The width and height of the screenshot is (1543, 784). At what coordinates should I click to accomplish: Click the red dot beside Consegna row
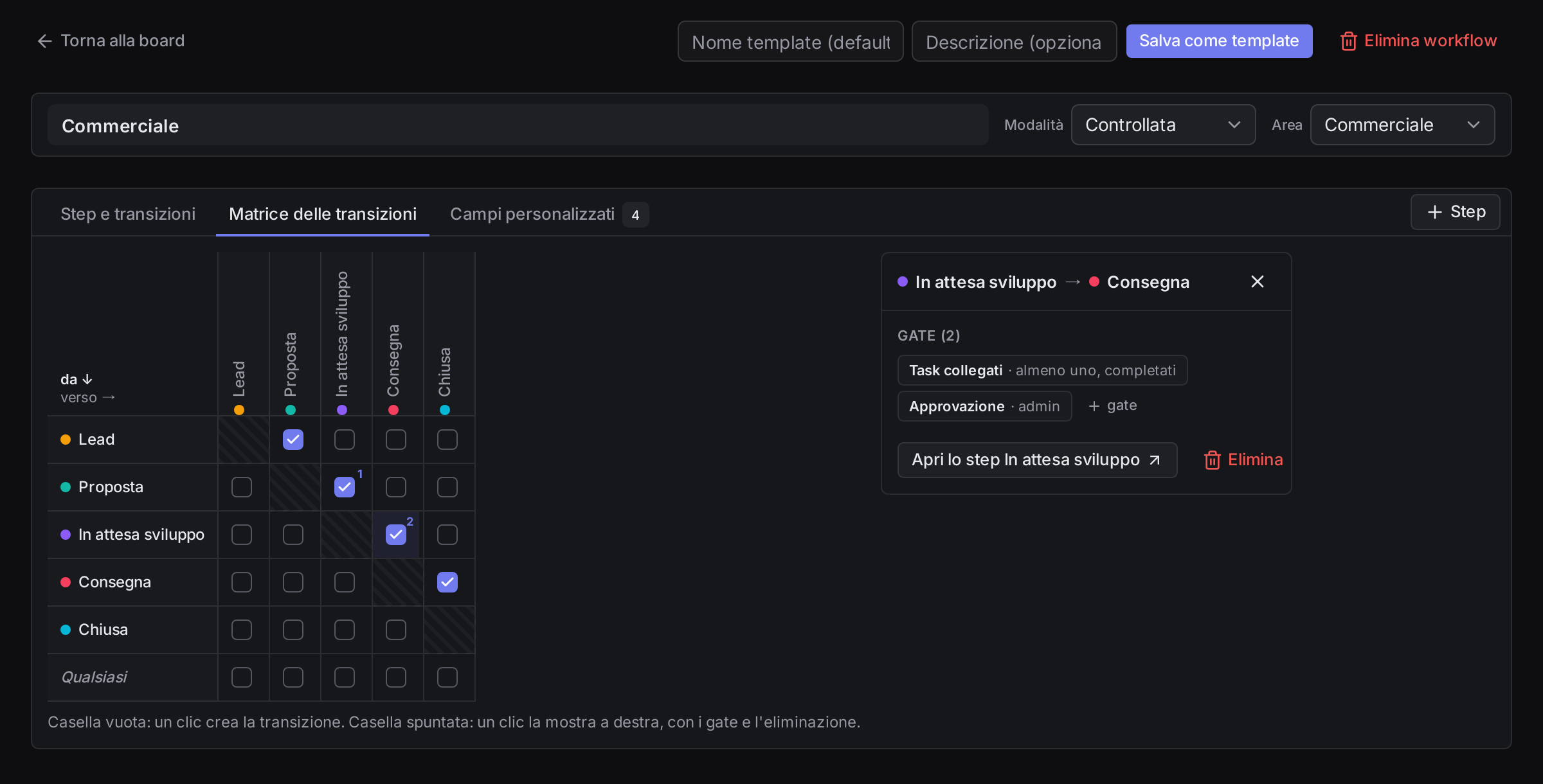tap(66, 582)
